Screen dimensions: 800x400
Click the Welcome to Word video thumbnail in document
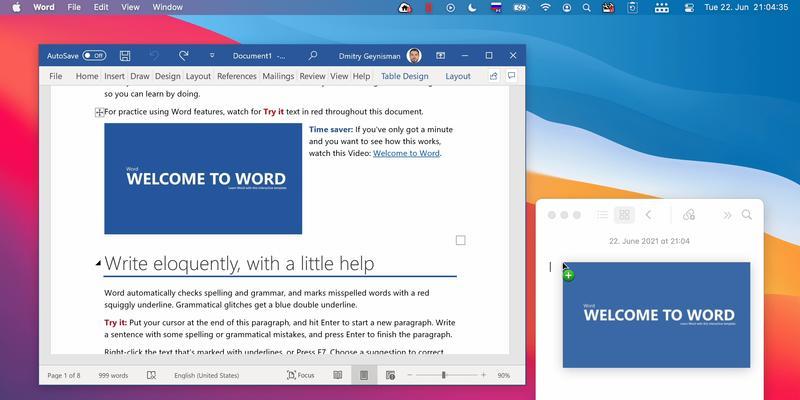pos(203,179)
